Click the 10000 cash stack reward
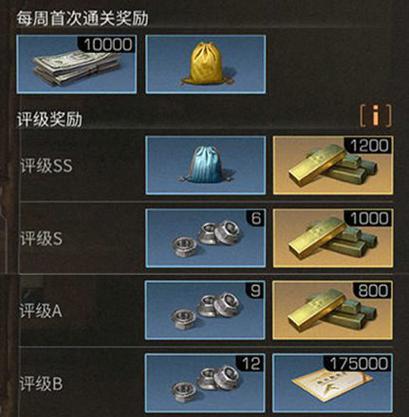Screen dimensions: 409x417 [76, 64]
